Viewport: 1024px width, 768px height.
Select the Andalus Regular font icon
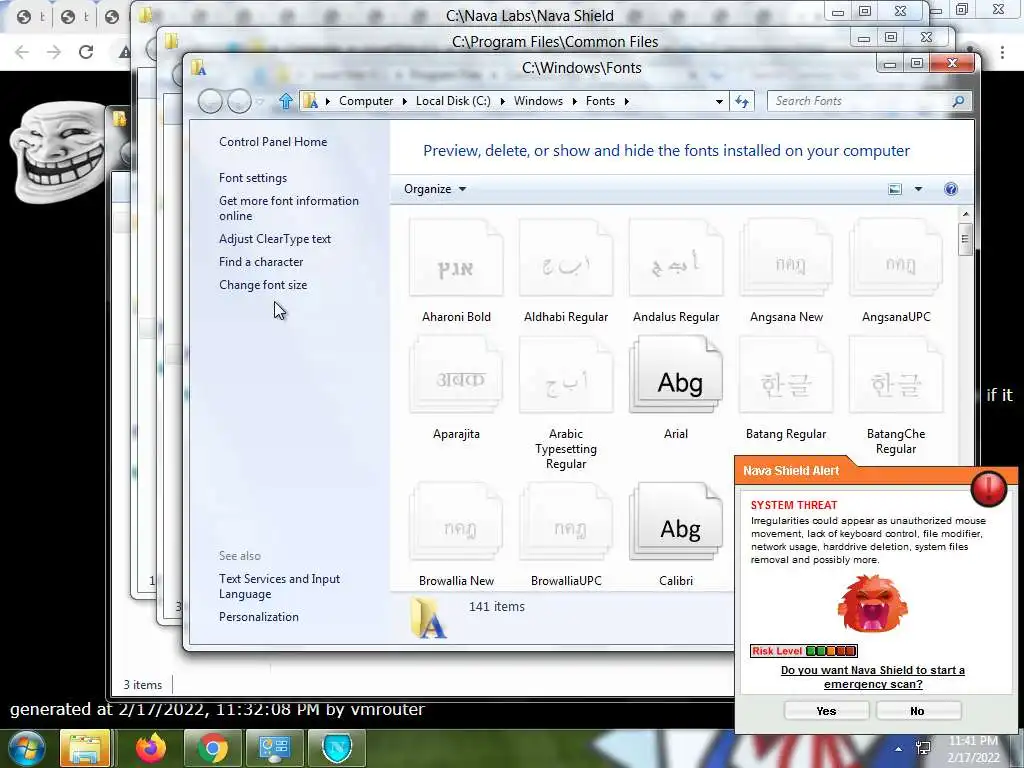tap(676, 259)
